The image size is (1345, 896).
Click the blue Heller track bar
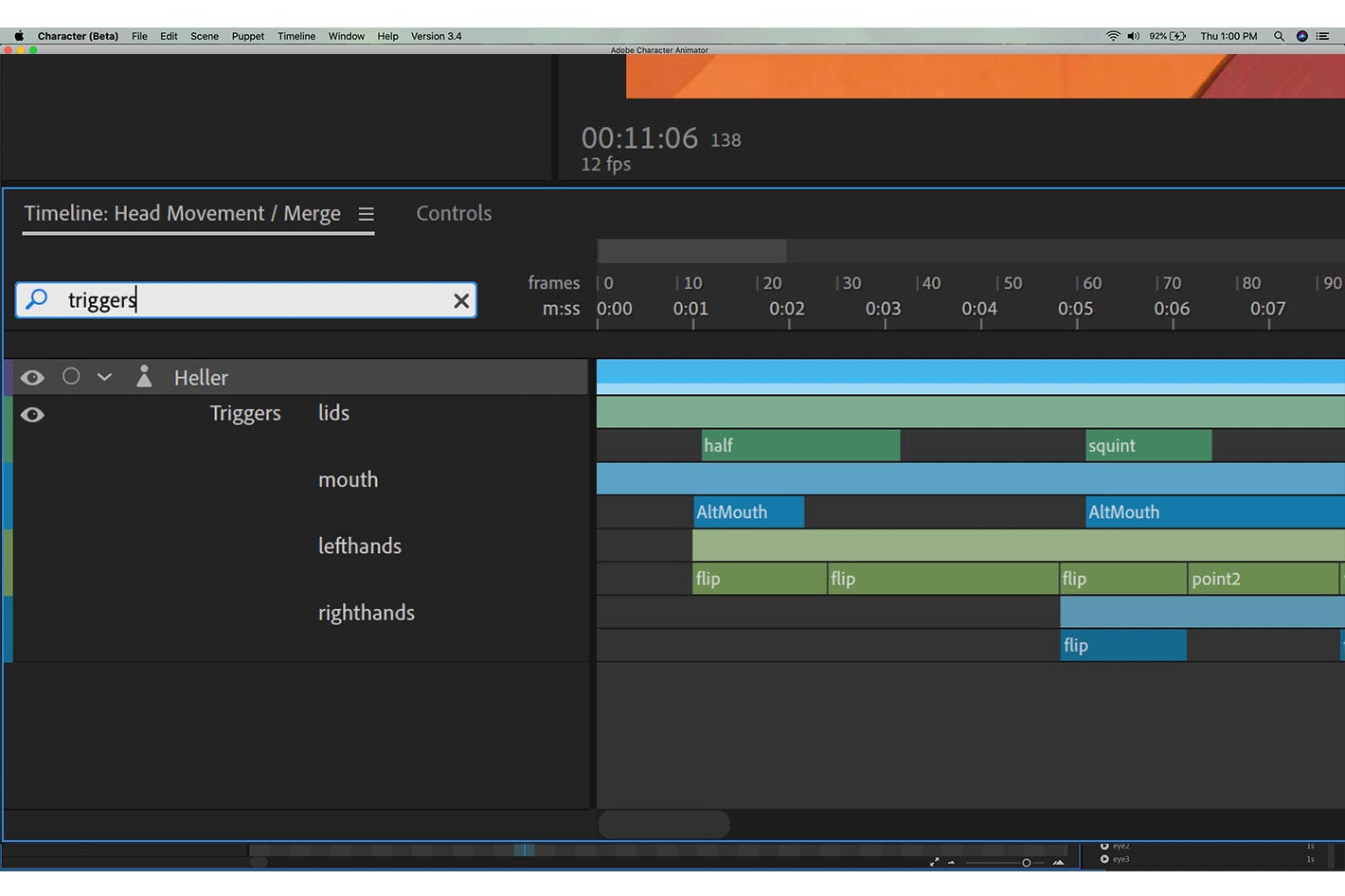[970, 376]
